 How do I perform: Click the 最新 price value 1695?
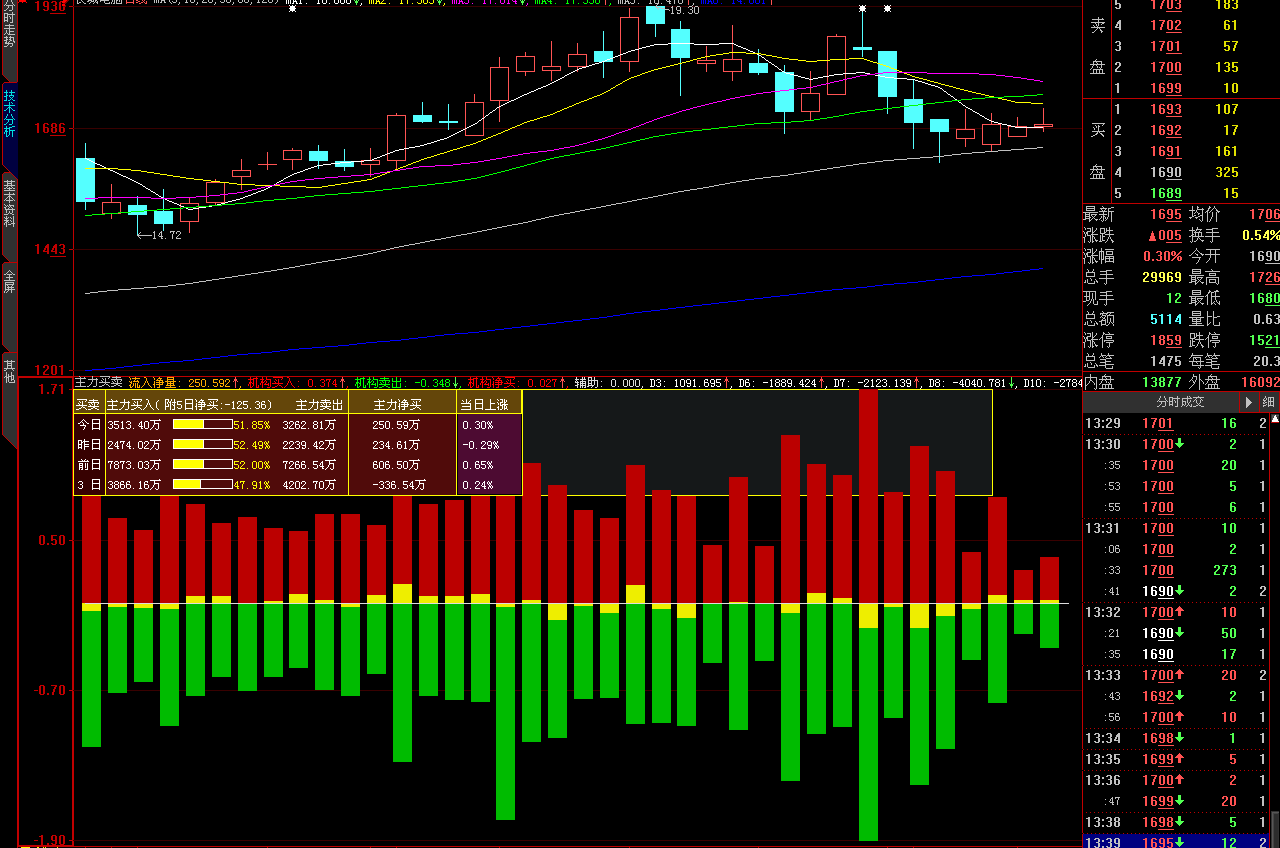pos(1166,214)
